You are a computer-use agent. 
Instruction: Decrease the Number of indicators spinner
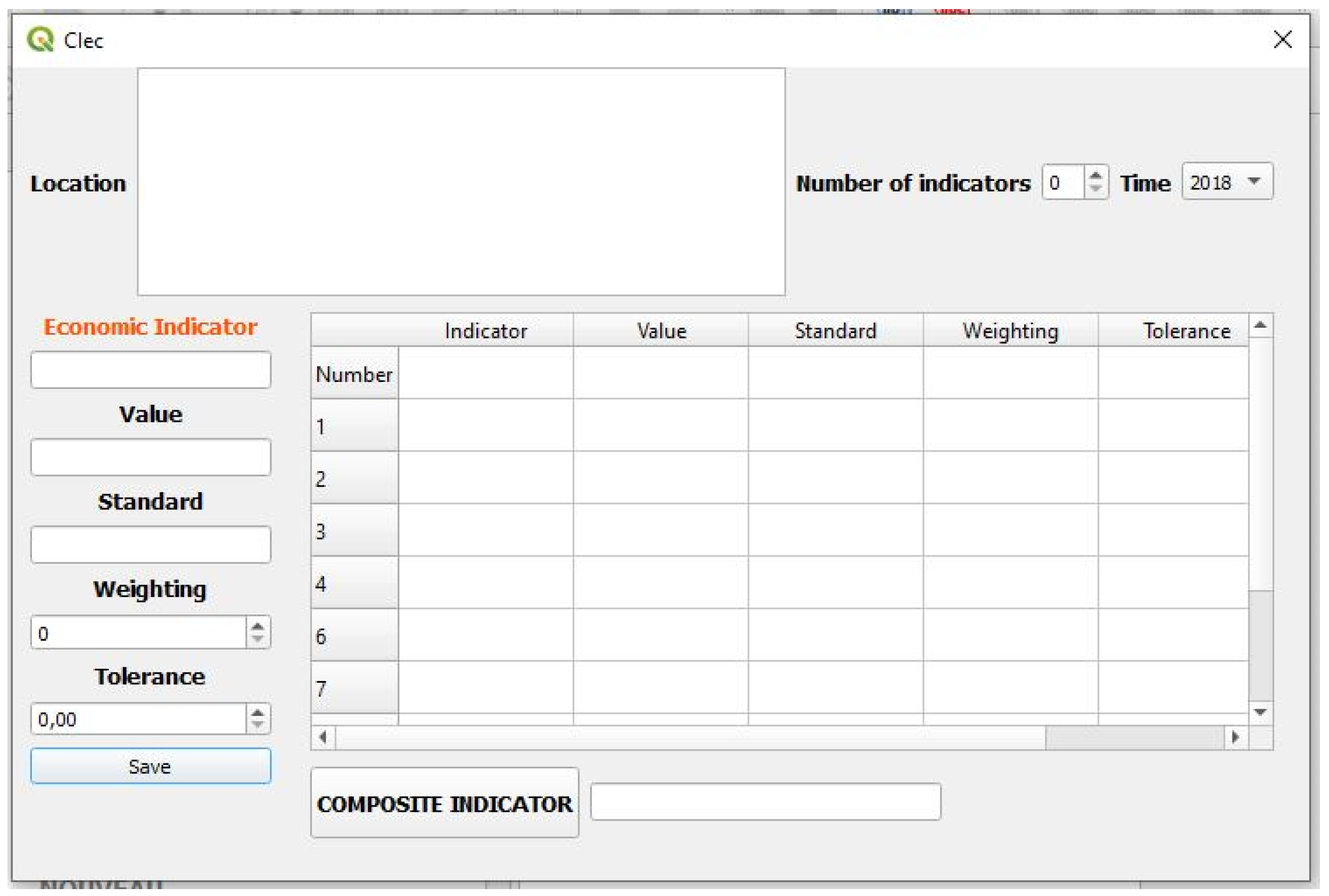[1095, 189]
